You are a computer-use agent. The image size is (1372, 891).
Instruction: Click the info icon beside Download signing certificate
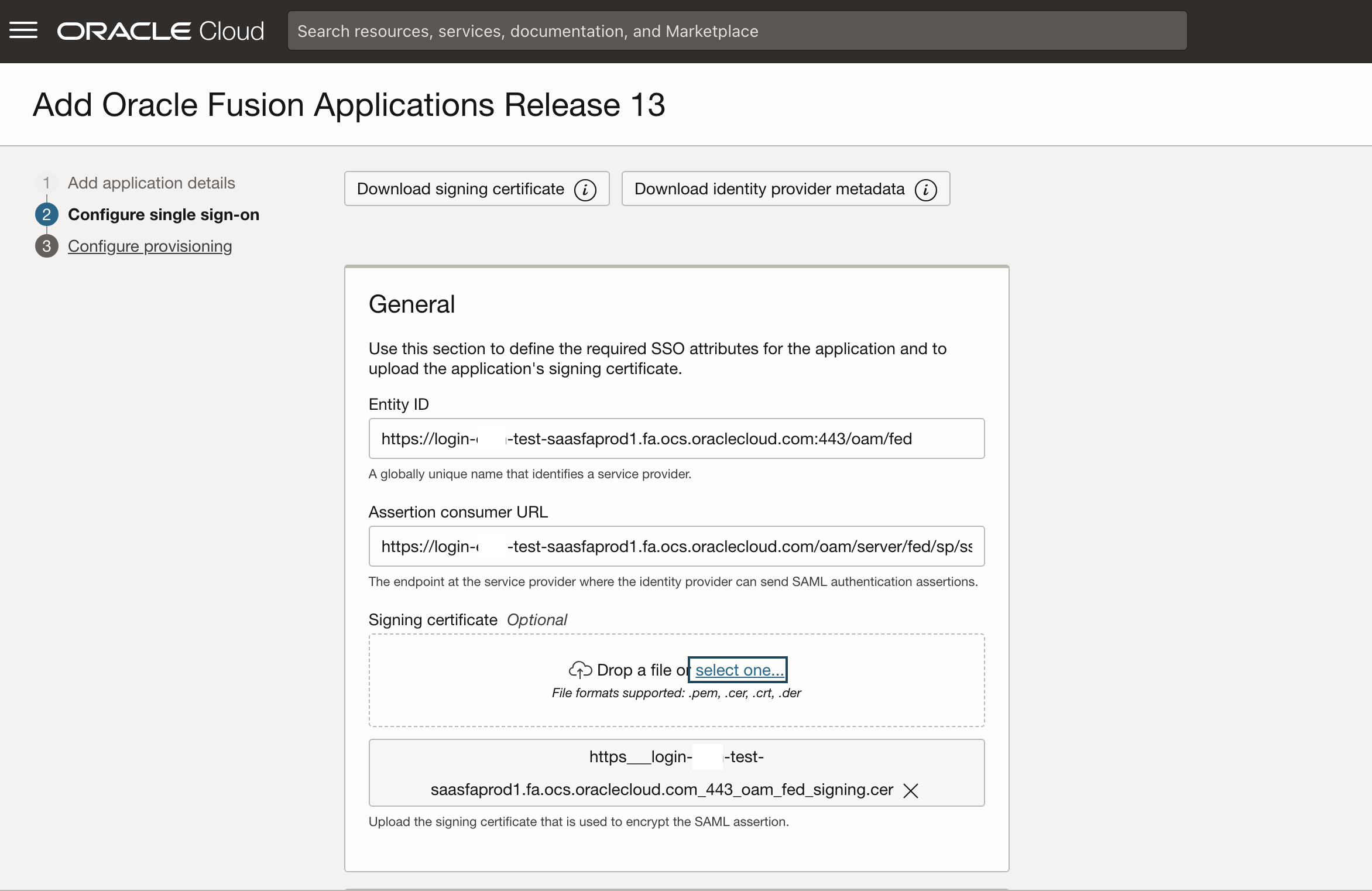pos(585,190)
